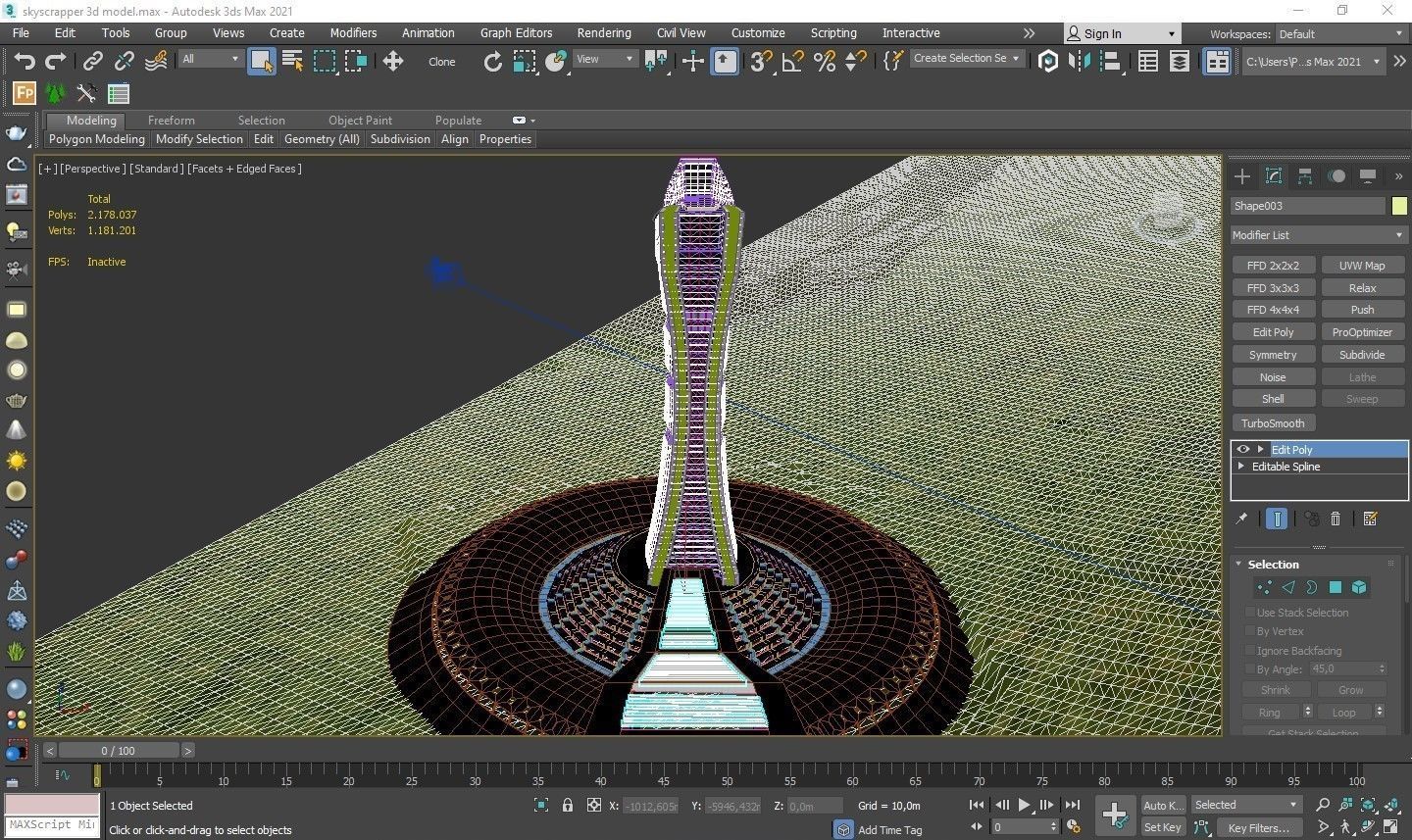
Task: Click the Align tool icon
Action: 1111,62
